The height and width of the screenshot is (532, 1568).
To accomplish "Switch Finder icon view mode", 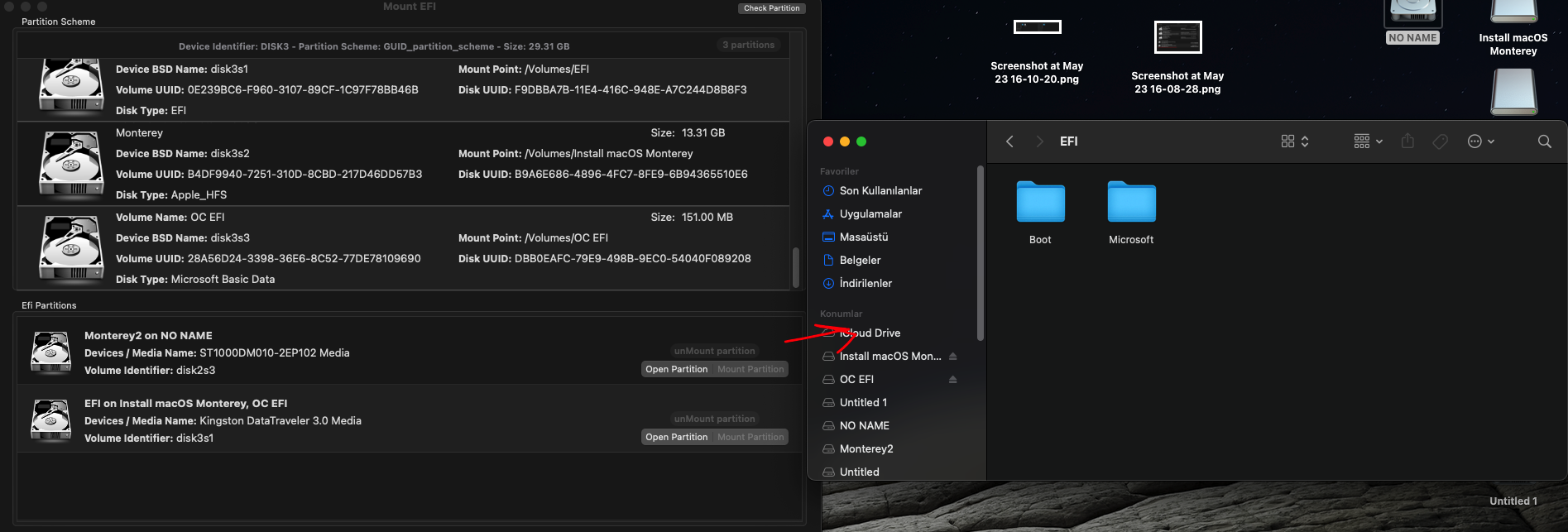I will [1295, 141].
